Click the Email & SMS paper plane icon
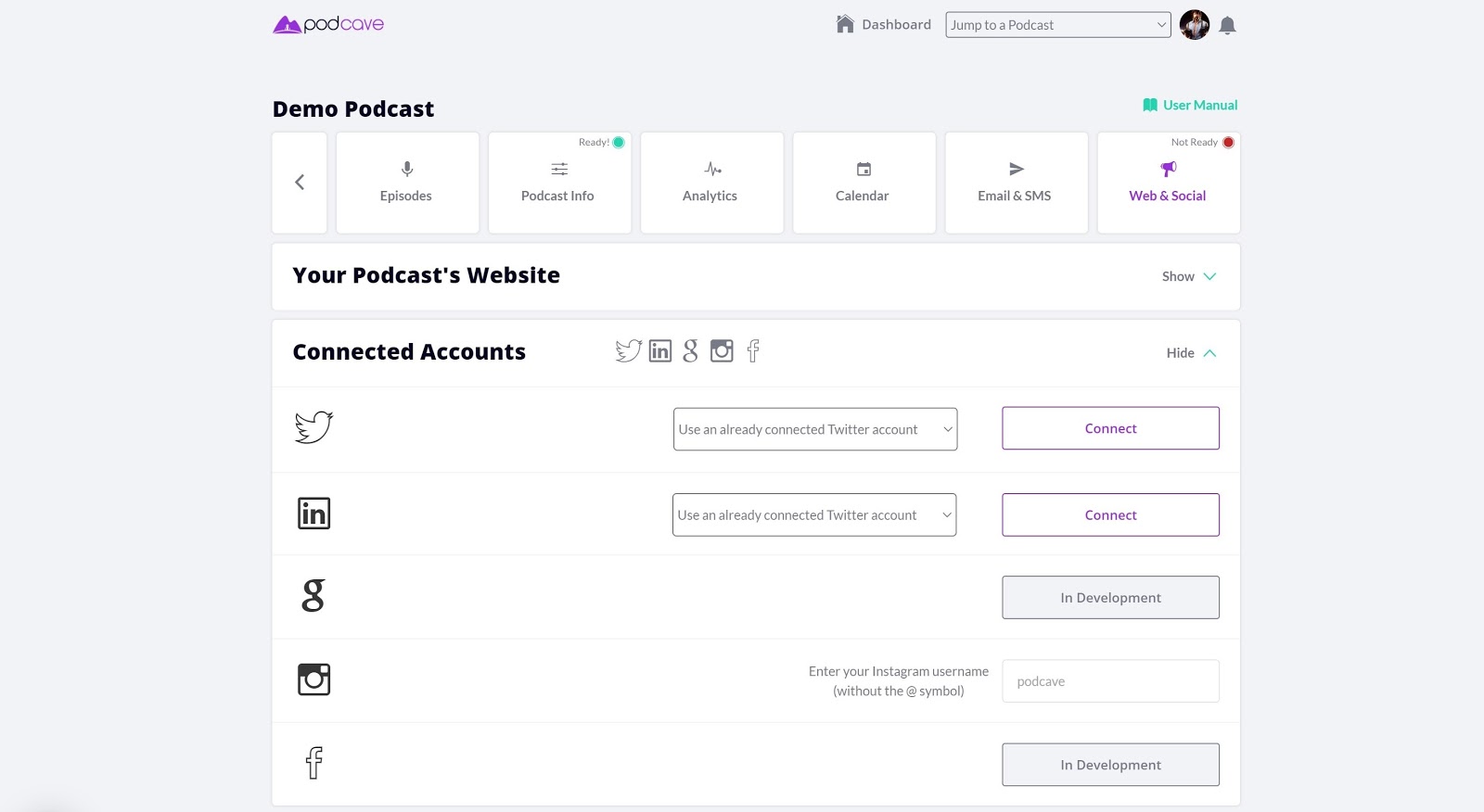1484x812 pixels. [1017, 169]
